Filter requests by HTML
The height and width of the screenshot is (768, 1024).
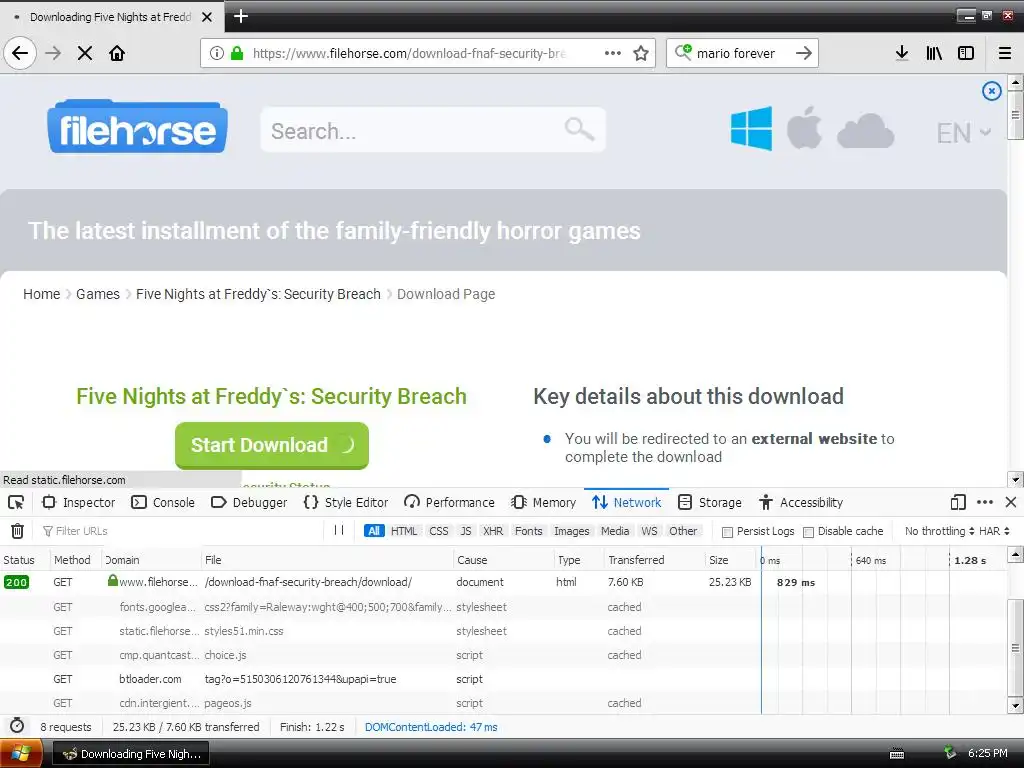point(404,531)
